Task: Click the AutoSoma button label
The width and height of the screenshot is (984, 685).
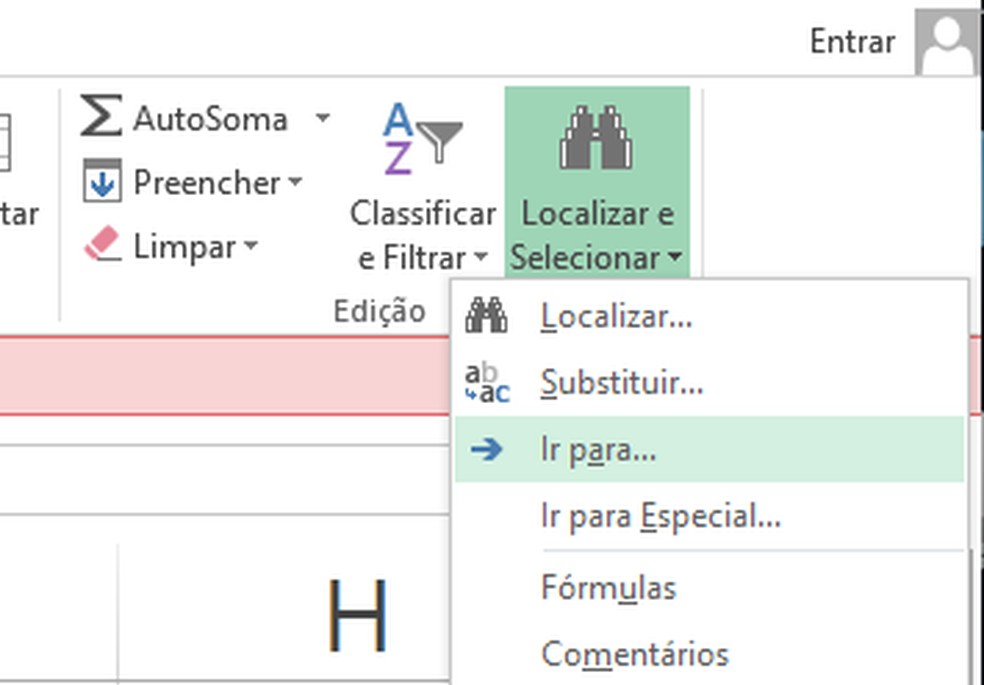Action: click(x=210, y=119)
